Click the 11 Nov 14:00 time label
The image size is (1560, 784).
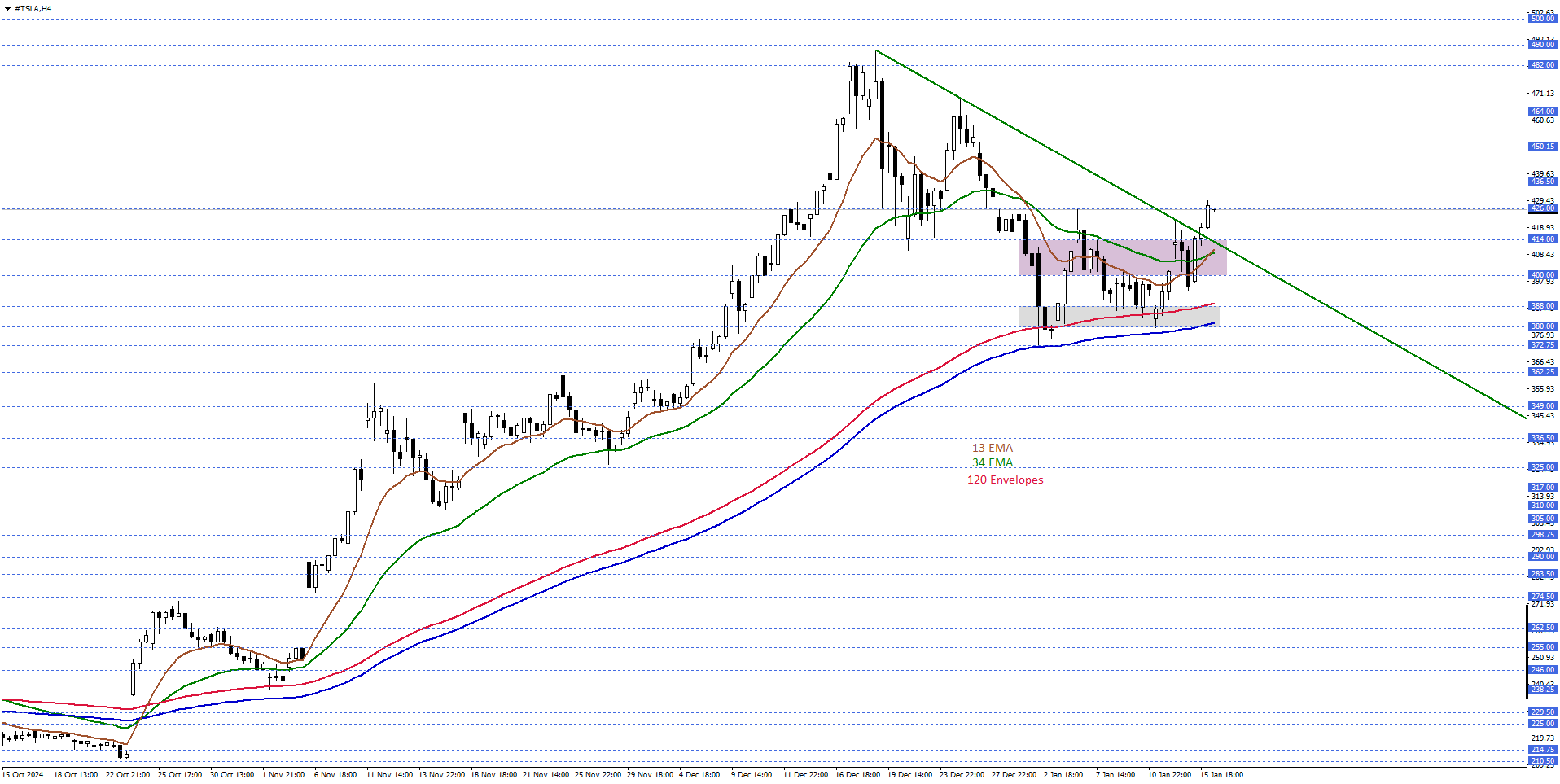click(390, 774)
